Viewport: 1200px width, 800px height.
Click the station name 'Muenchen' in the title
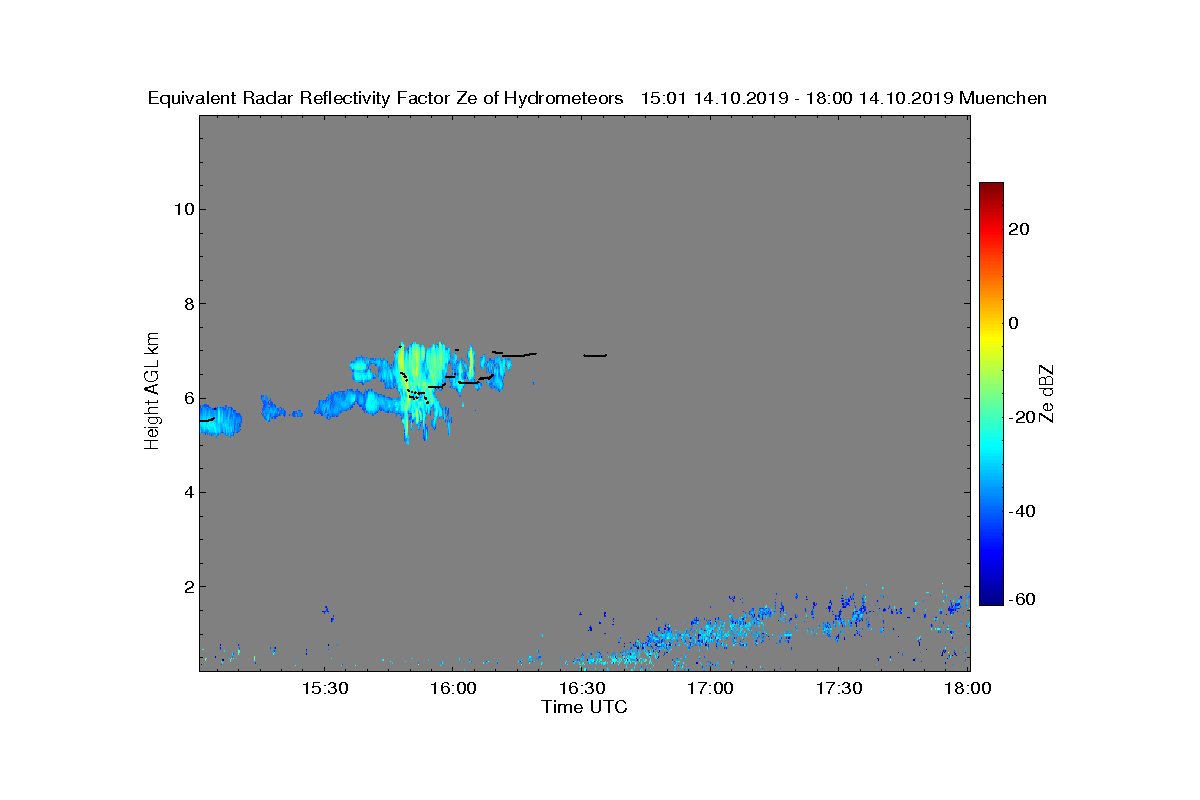pos(1003,98)
